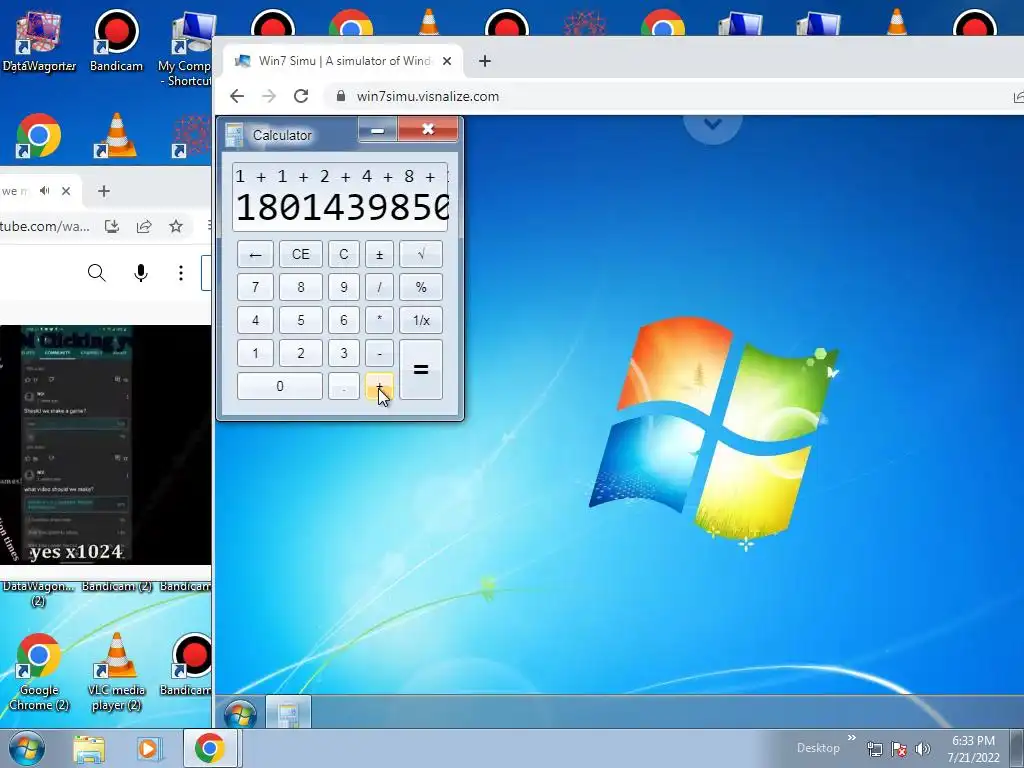Click digit 7 on the calculator
Image resolution: width=1024 pixels, height=768 pixels.
[255, 287]
